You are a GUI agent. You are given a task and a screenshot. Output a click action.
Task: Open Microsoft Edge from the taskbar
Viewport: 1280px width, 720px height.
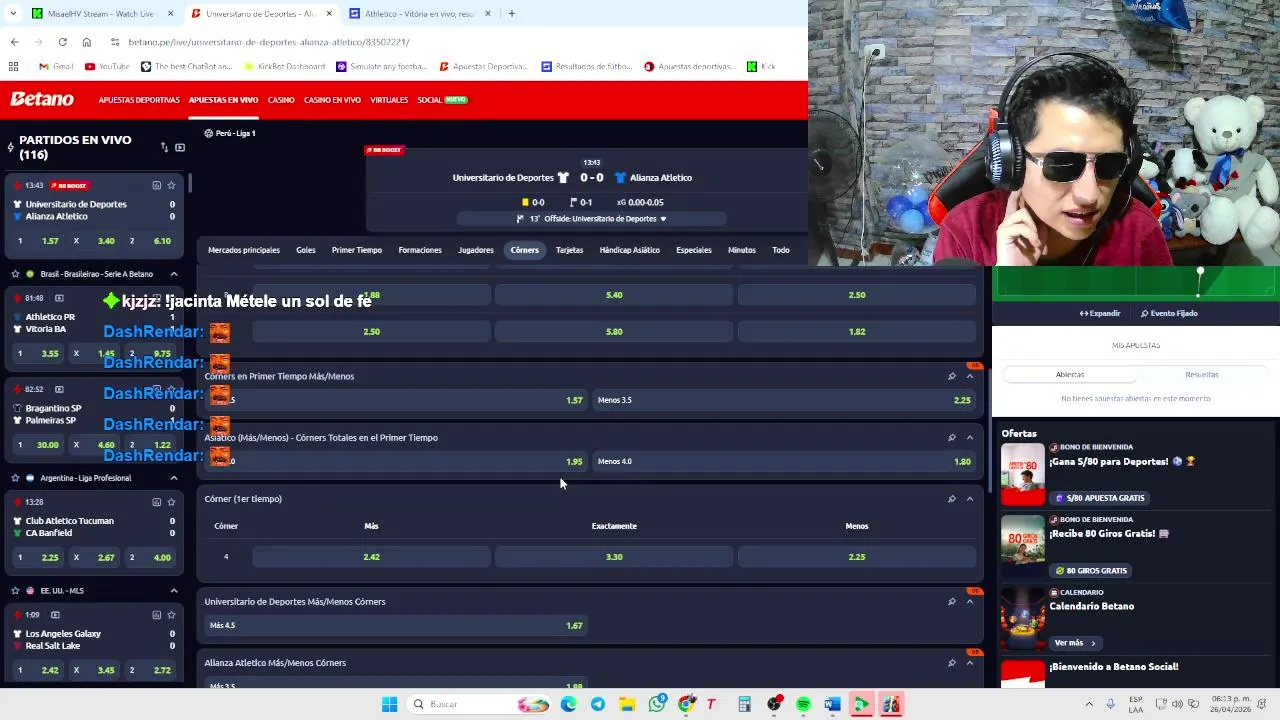pyautogui.click(x=568, y=704)
